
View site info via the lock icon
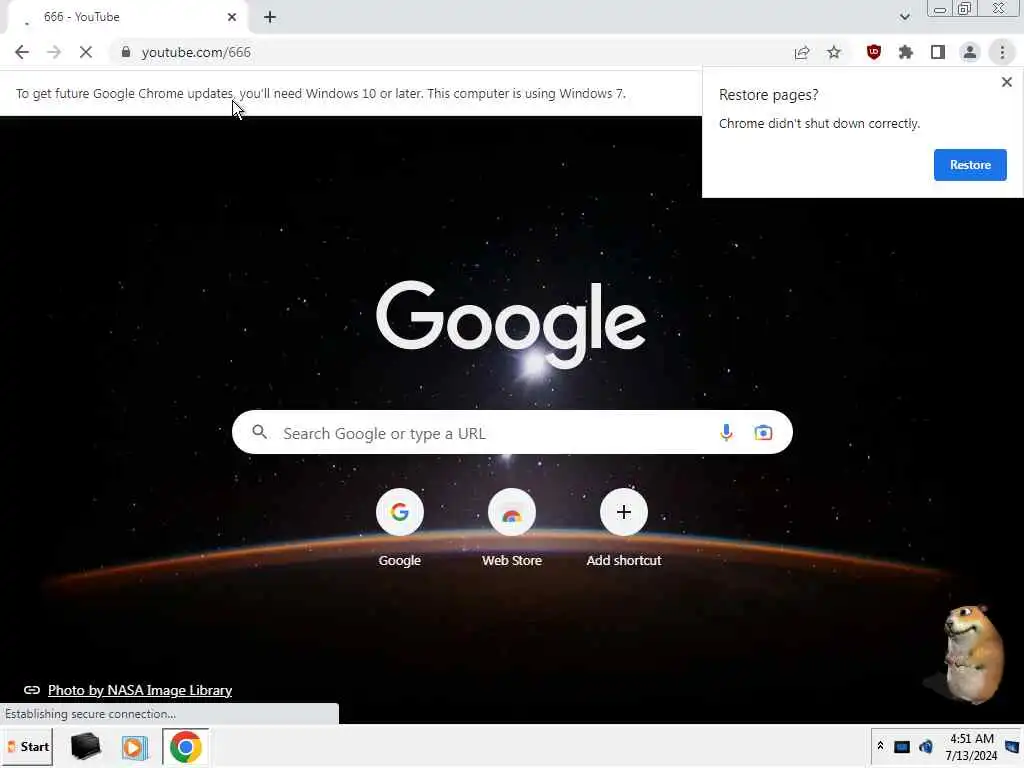click(x=126, y=52)
